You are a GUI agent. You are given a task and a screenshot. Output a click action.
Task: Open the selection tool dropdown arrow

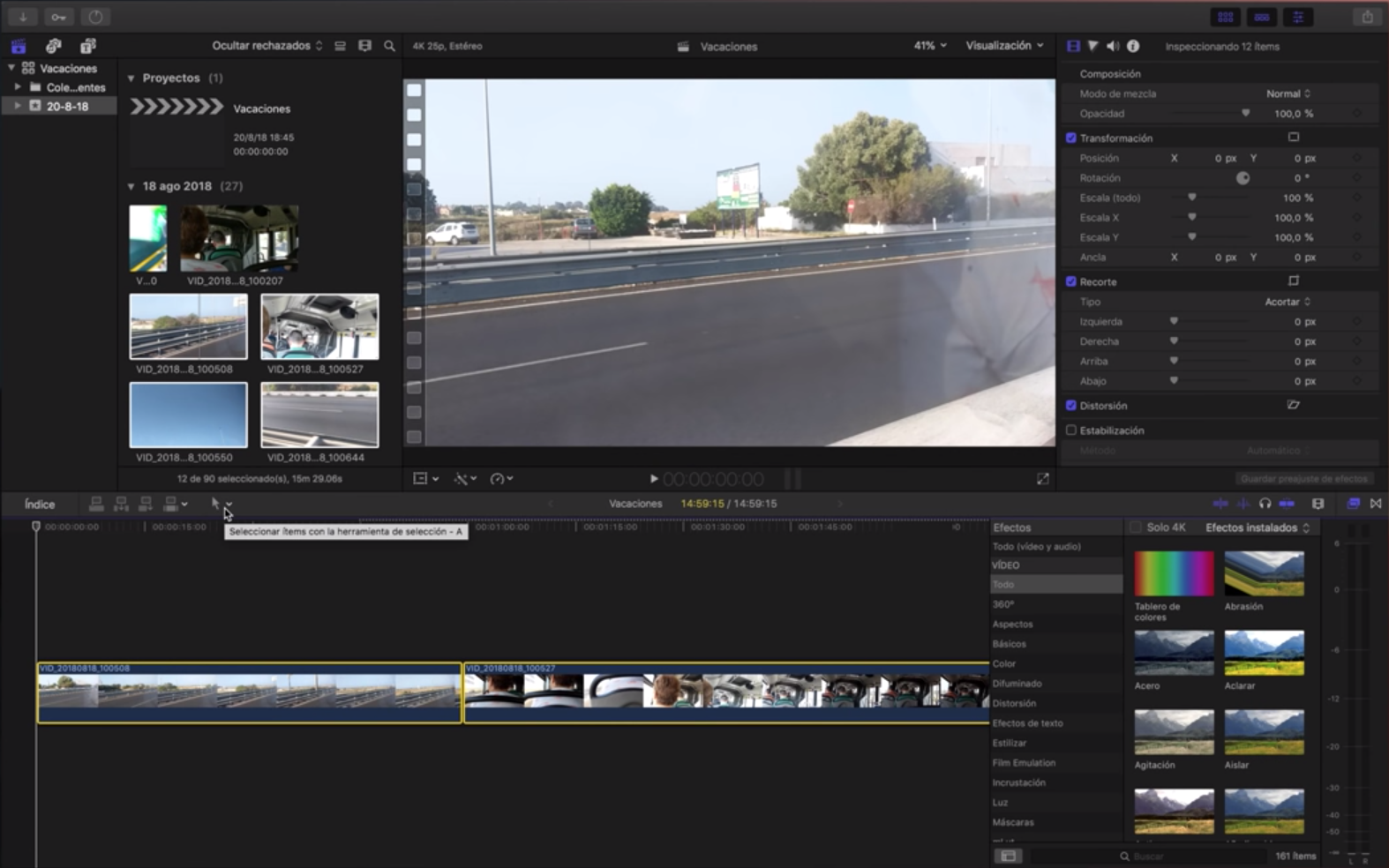coord(229,505)
